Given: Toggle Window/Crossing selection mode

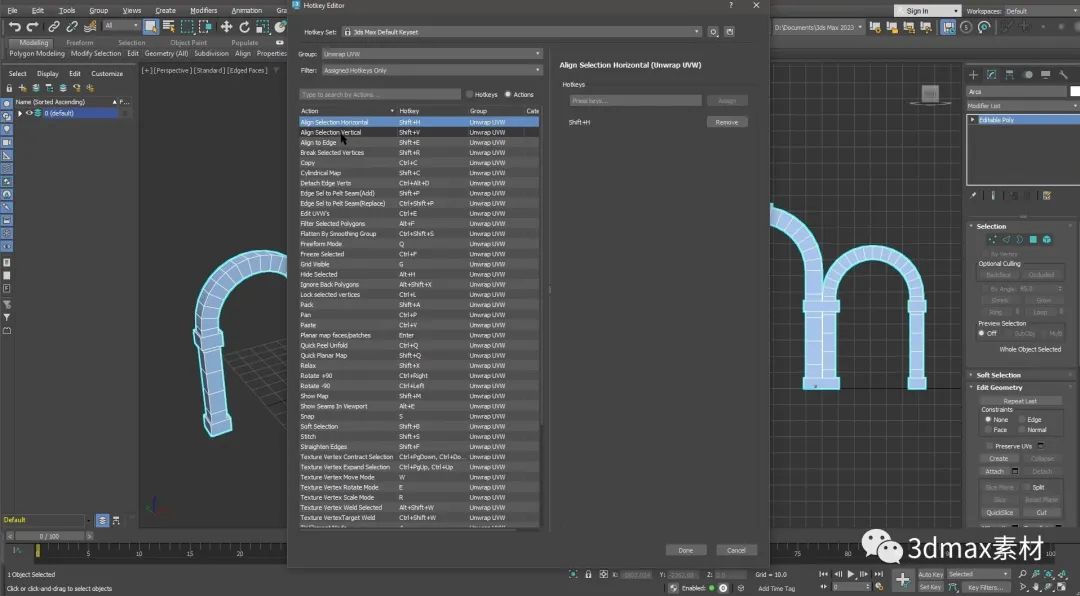Looking at the screenshot, I should [x=205, y=27].
